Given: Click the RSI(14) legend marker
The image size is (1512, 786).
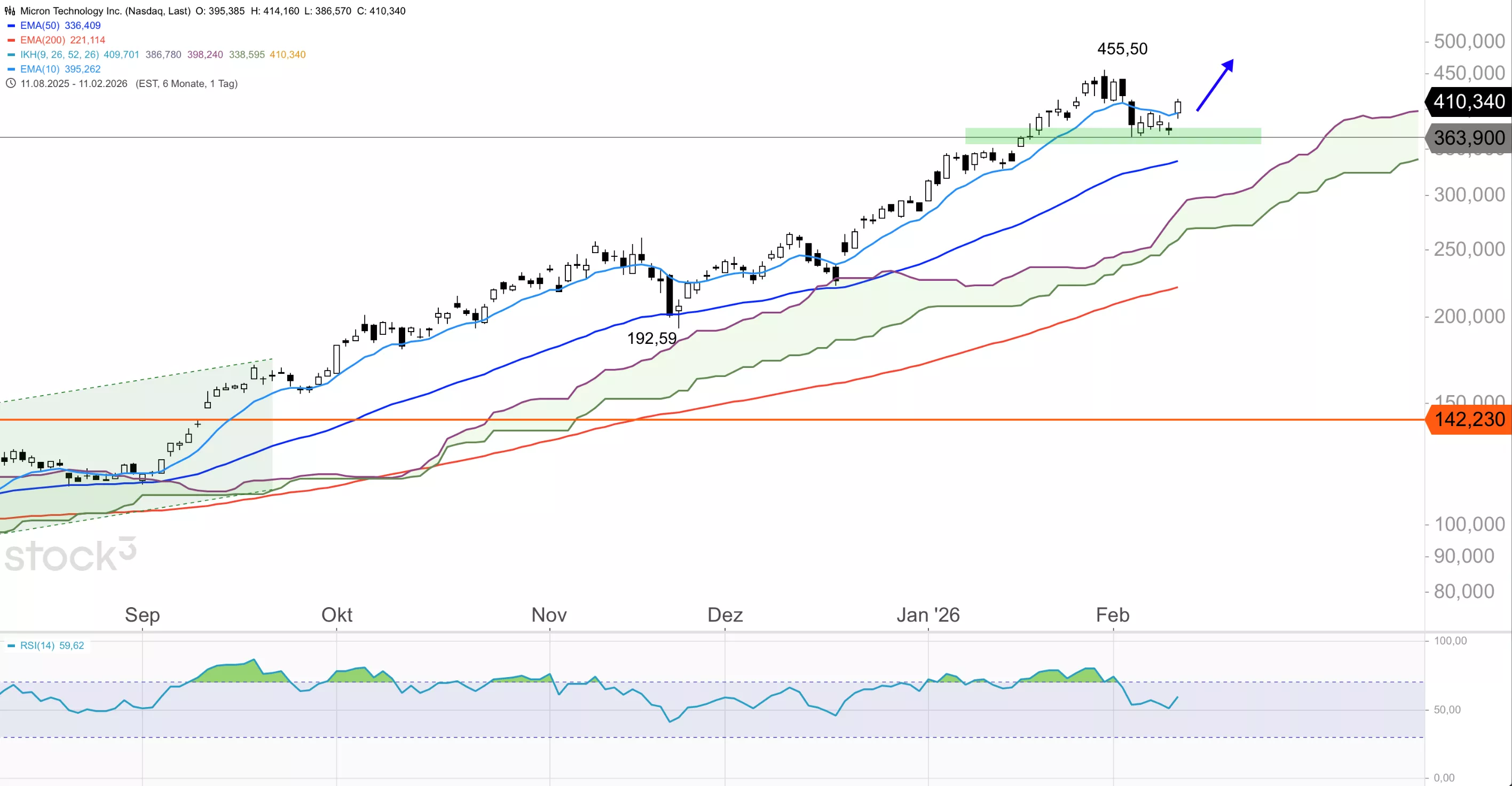Looking at the screenshot, I should (11, 646).
